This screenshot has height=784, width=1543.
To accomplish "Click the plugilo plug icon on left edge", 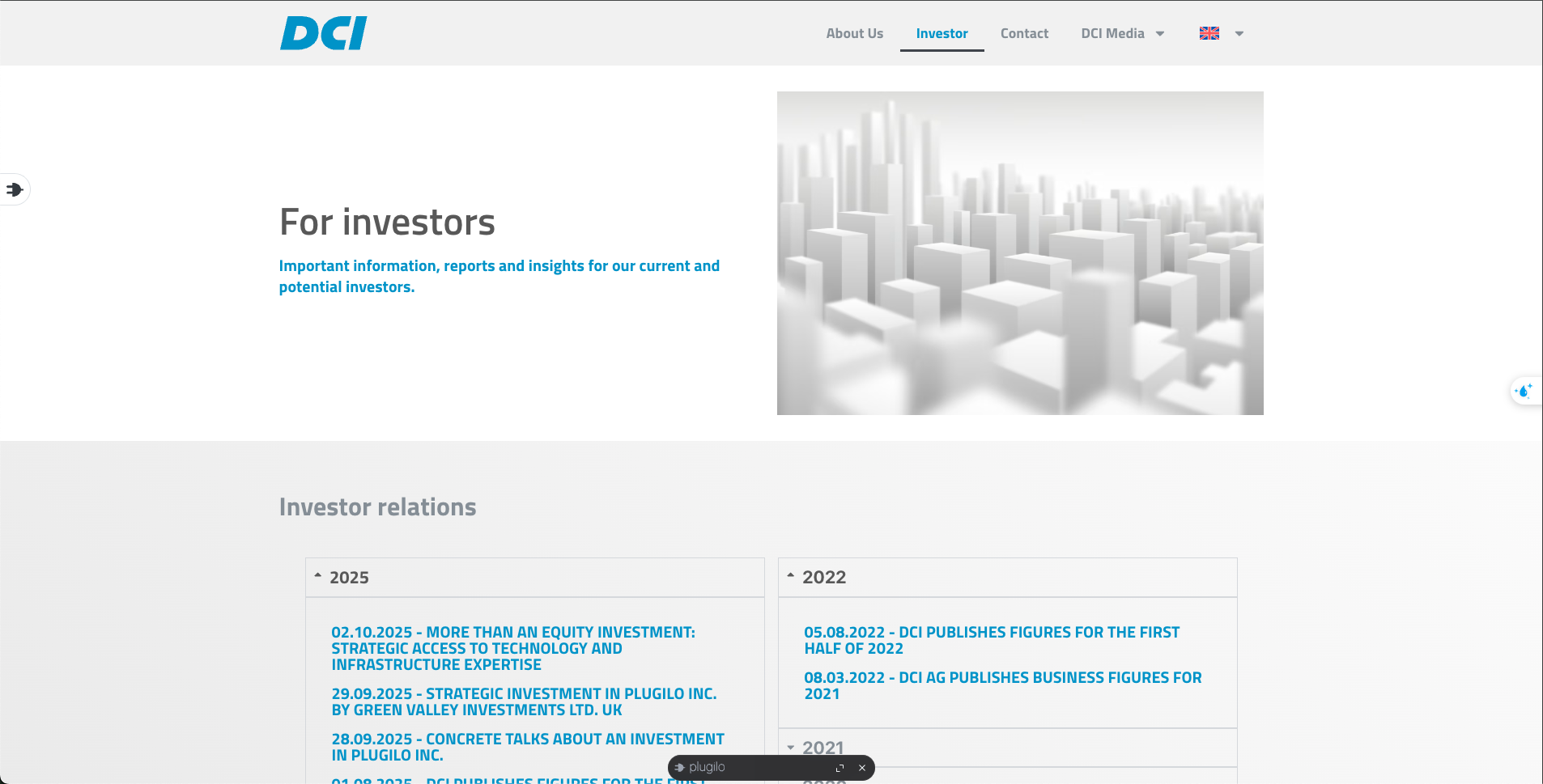I will point(15,189).
